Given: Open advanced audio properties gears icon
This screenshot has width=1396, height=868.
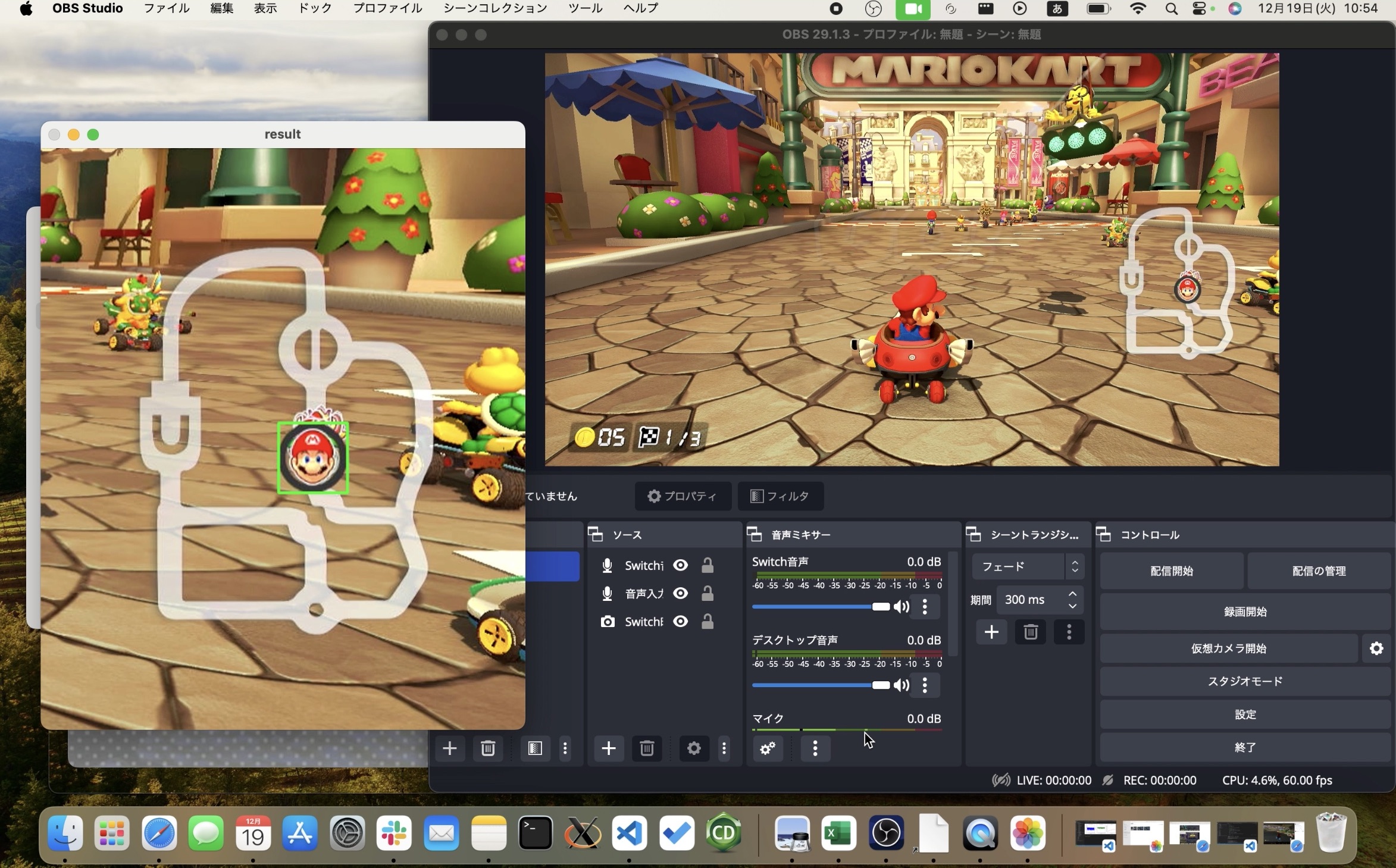Looking at the screenshot, I should (x=768, y=748).
